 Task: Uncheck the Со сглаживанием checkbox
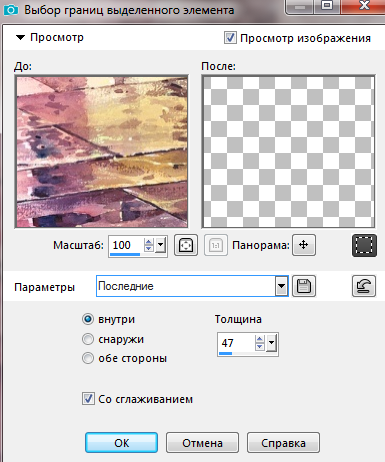(88, 399)
